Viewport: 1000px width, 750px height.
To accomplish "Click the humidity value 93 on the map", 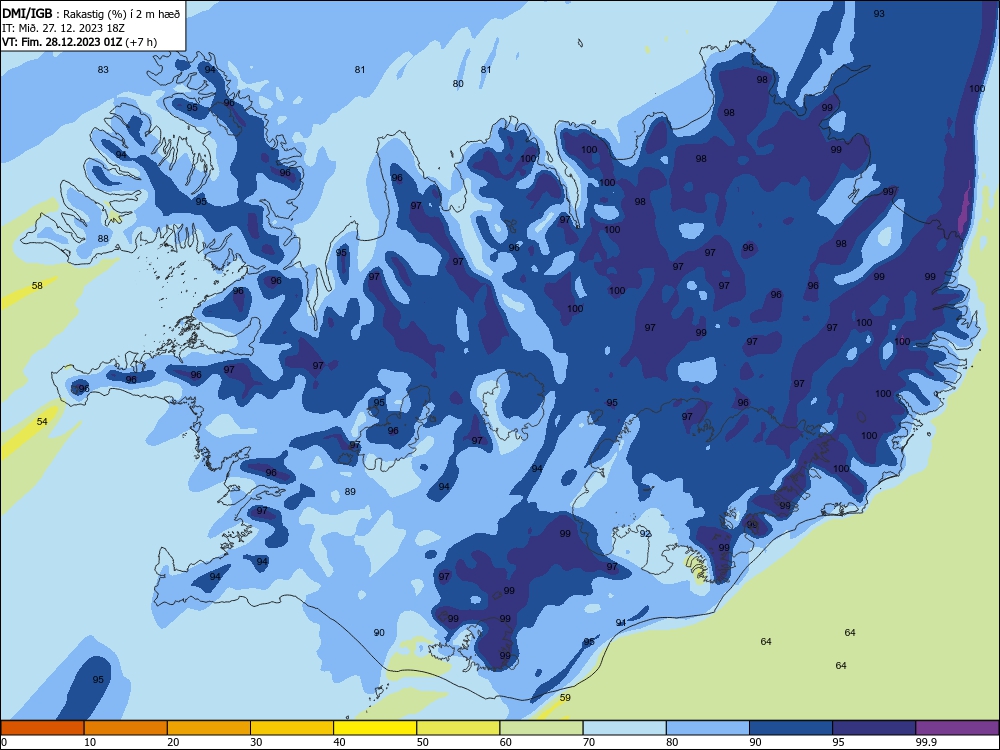I will tap(879, 13).
